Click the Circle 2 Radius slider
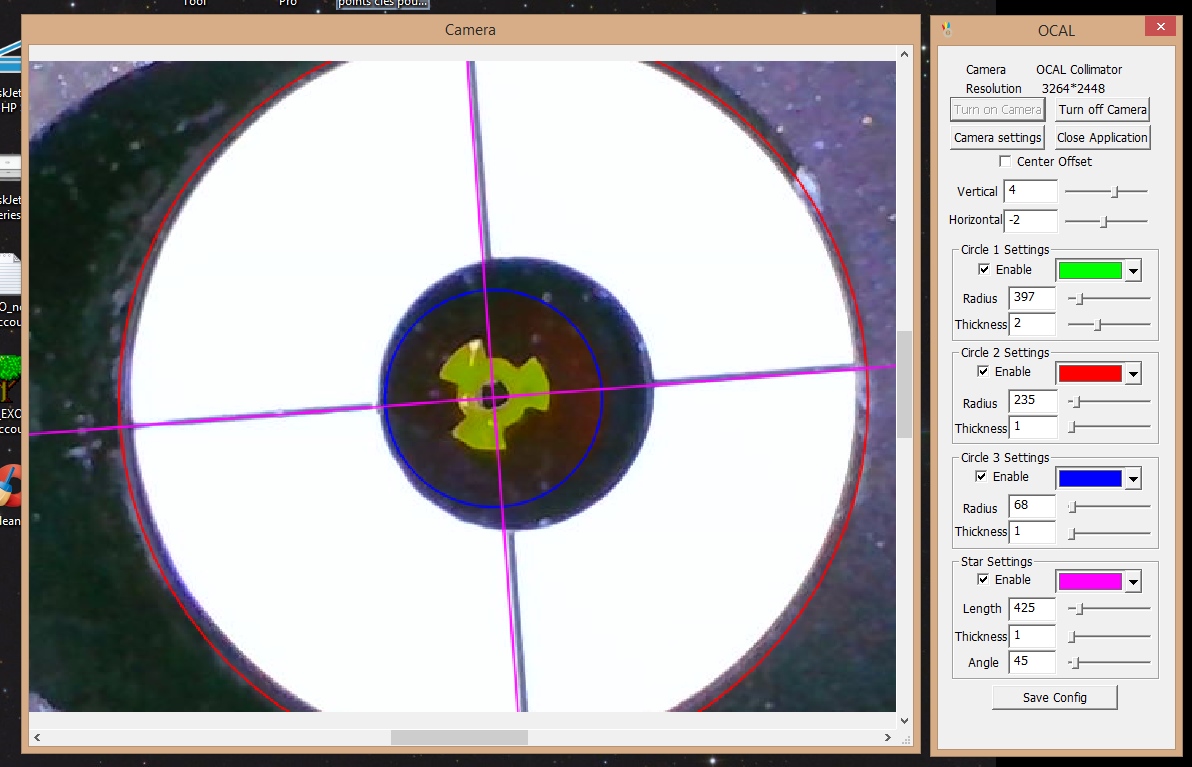Image resolution: width=1192 pixels, height=767 pixels. 1109,401
